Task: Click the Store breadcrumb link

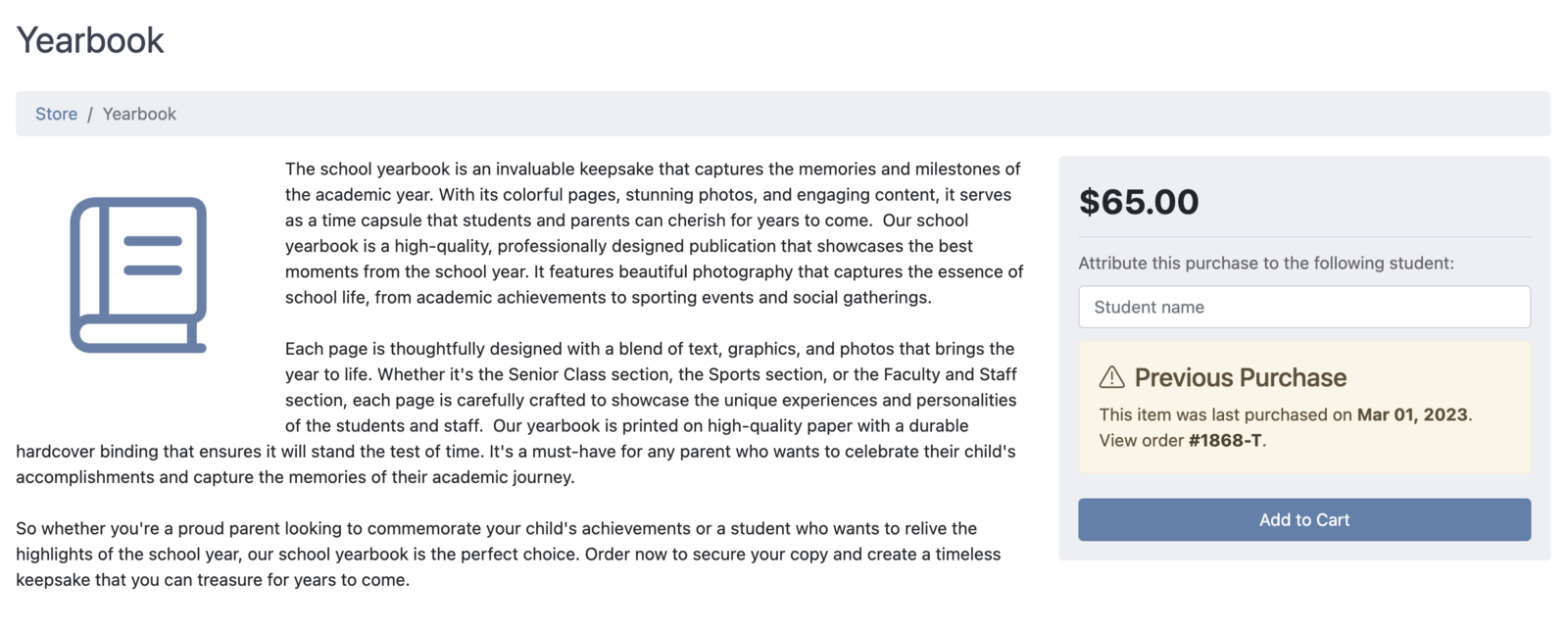Action: tap(56, 114)
